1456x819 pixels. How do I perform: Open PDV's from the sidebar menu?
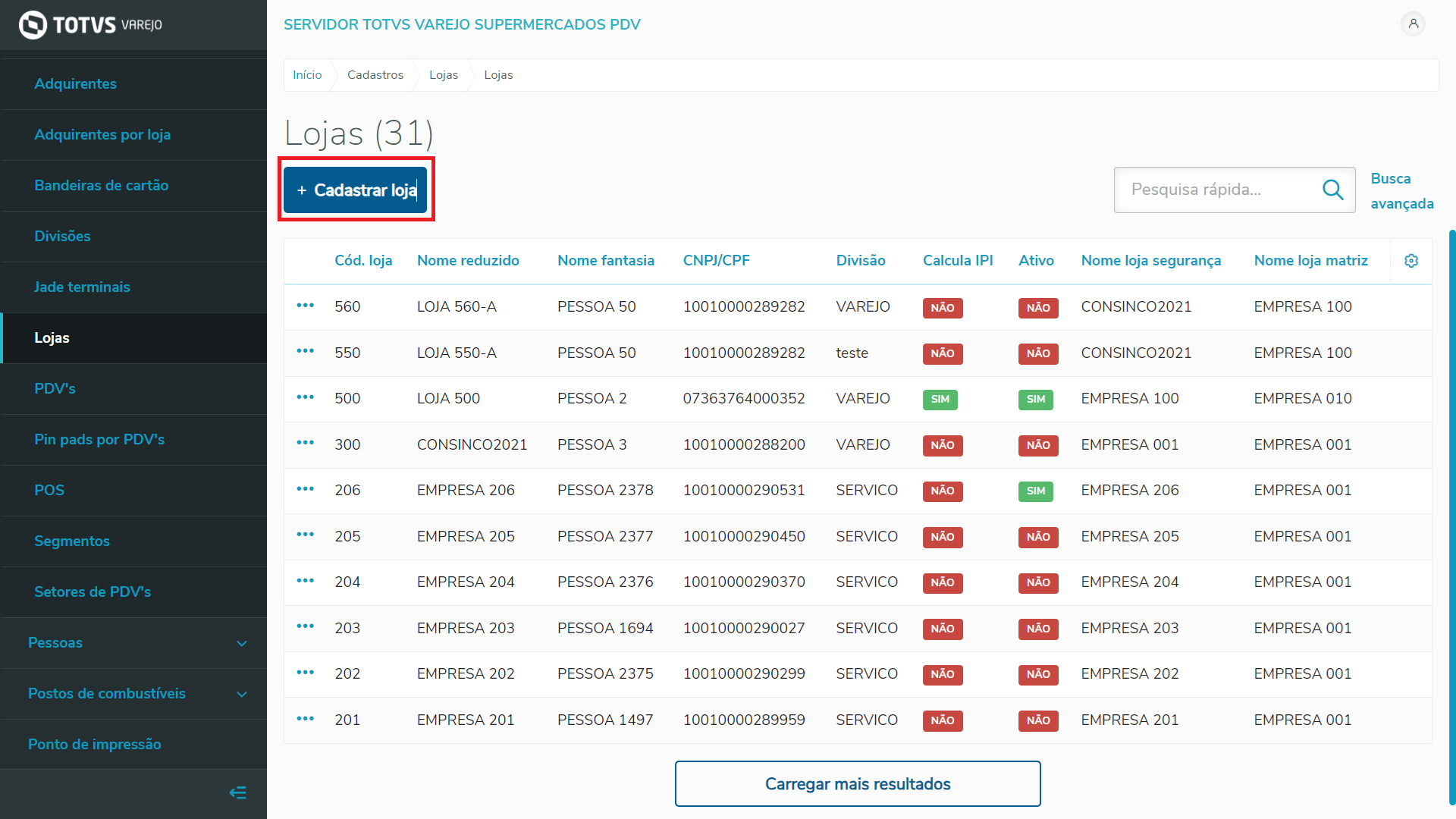click(x=55, y=389)
